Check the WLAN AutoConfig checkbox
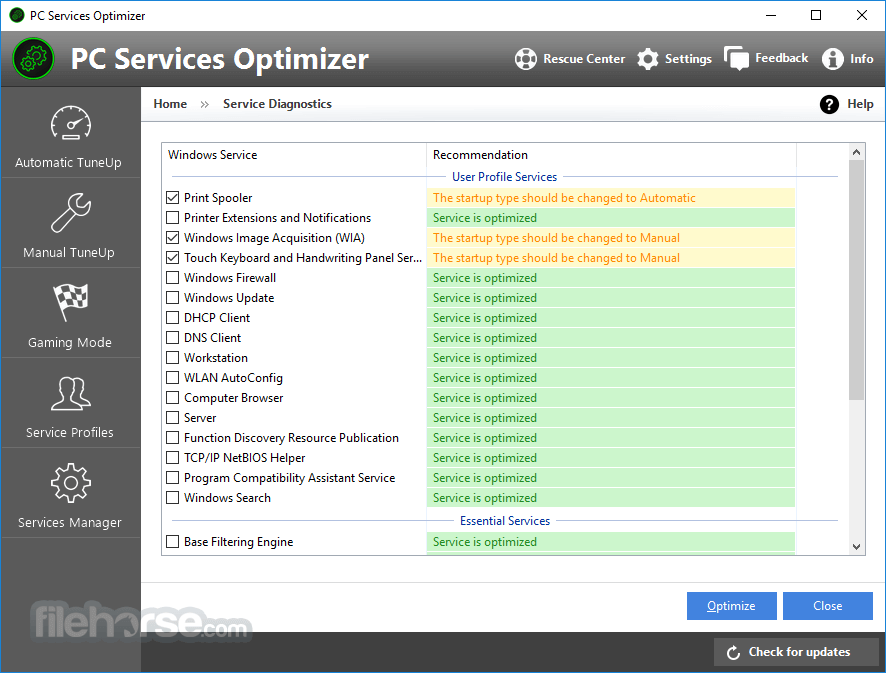This screenshot has height=673, width=886. tap(172, 377)
